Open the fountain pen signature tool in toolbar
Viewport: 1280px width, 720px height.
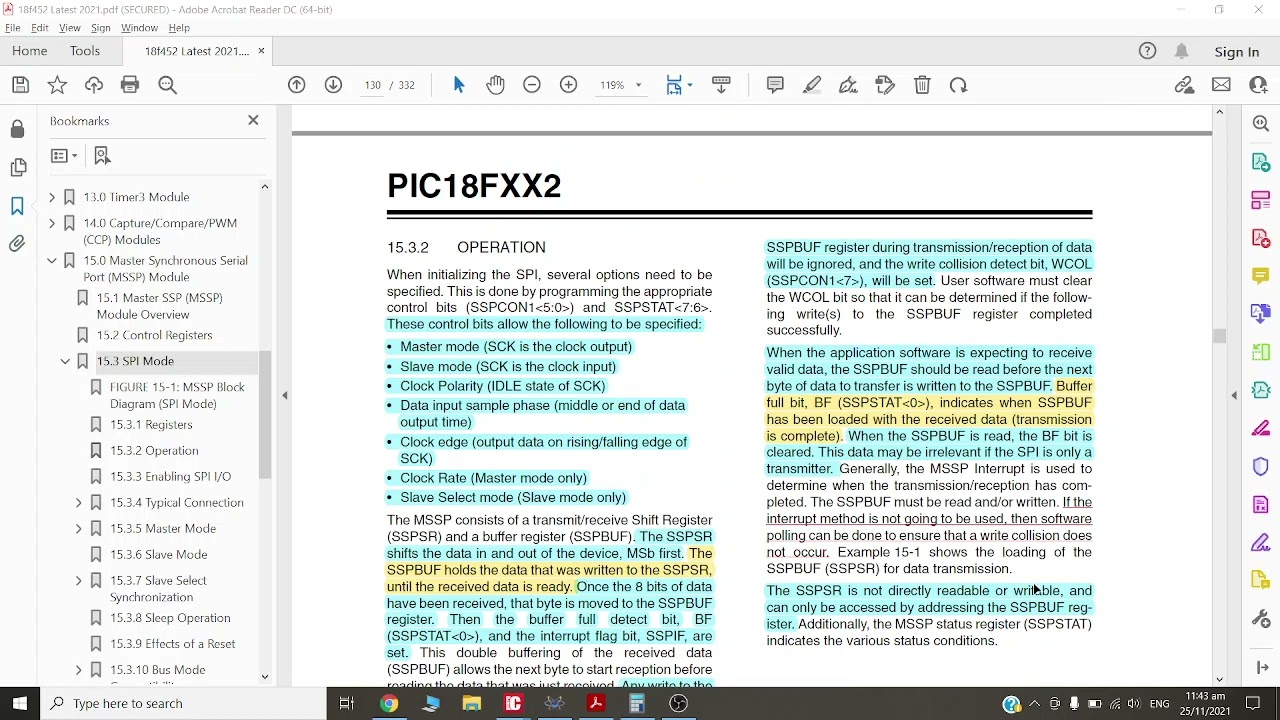coord(848,85)
